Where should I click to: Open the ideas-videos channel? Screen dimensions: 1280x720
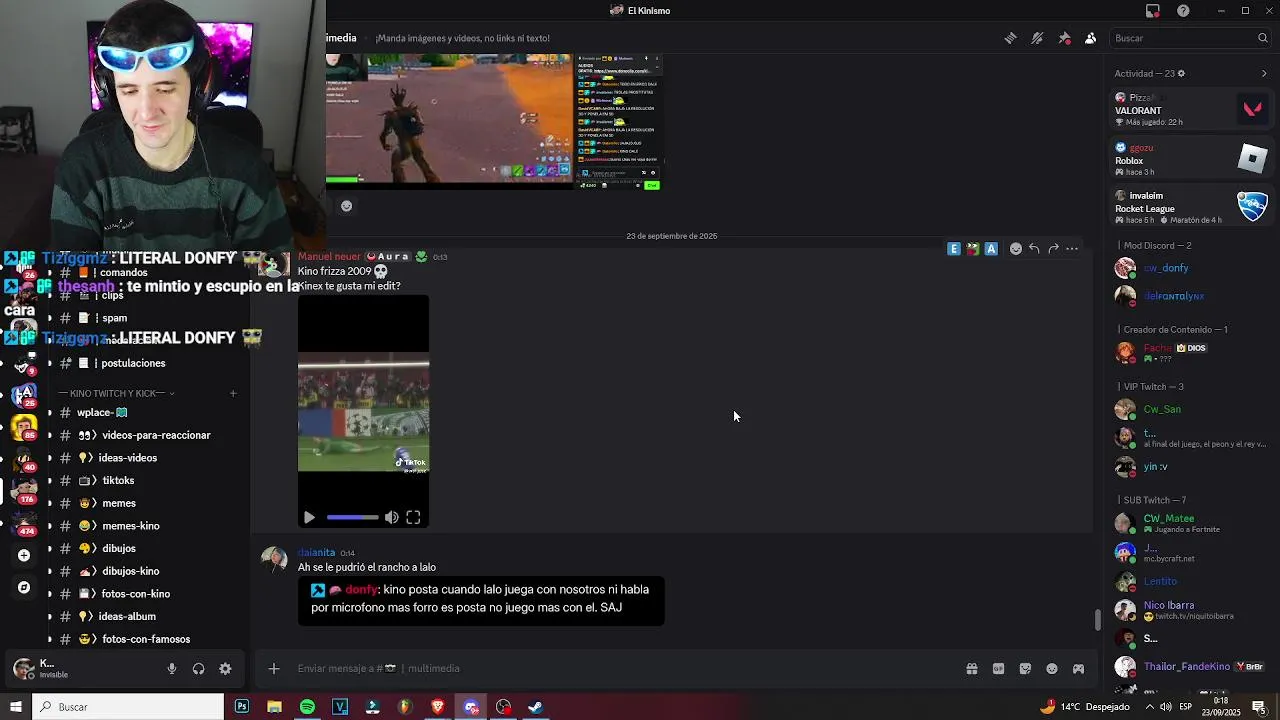[x=146, y=458]
